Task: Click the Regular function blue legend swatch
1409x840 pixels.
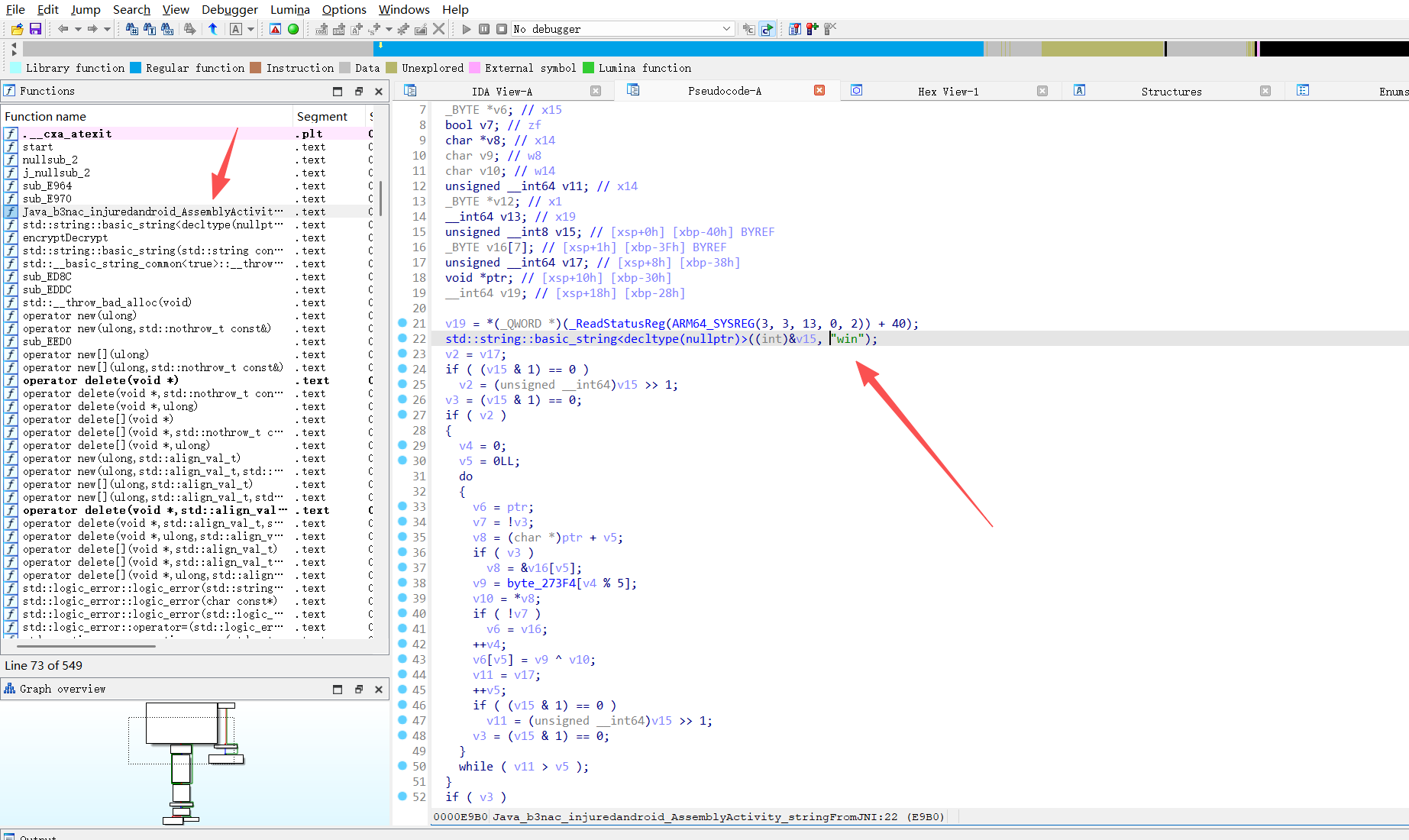Action: coord(136,68)
